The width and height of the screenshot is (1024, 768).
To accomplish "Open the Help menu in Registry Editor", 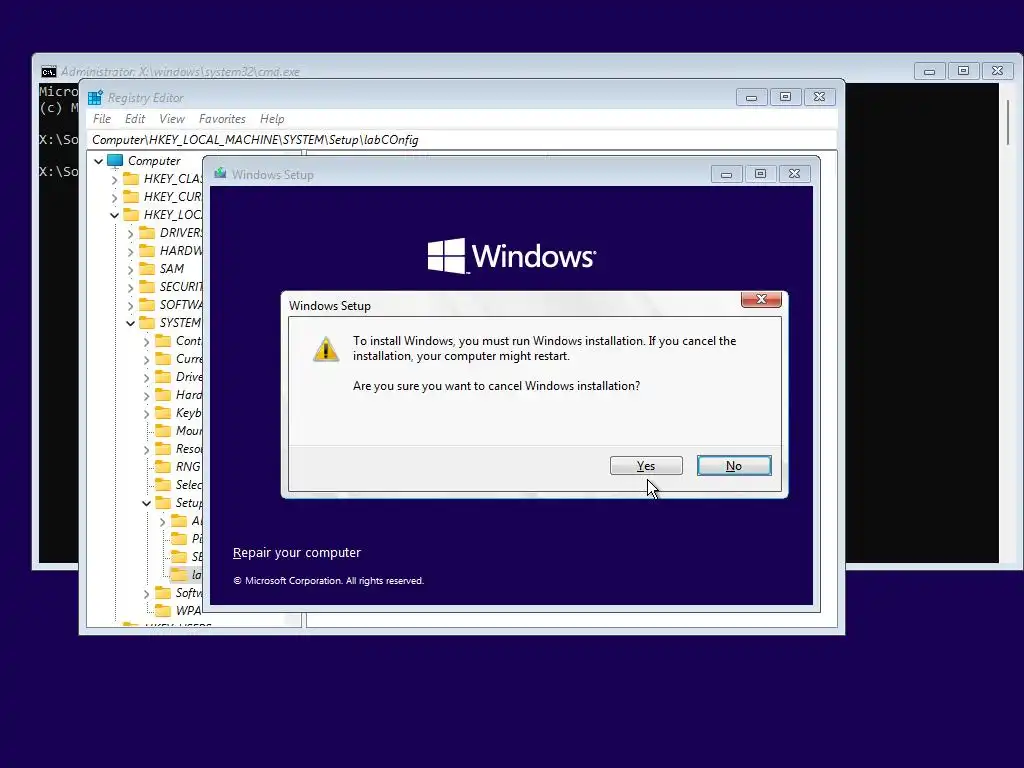I will tap(272, 119).
